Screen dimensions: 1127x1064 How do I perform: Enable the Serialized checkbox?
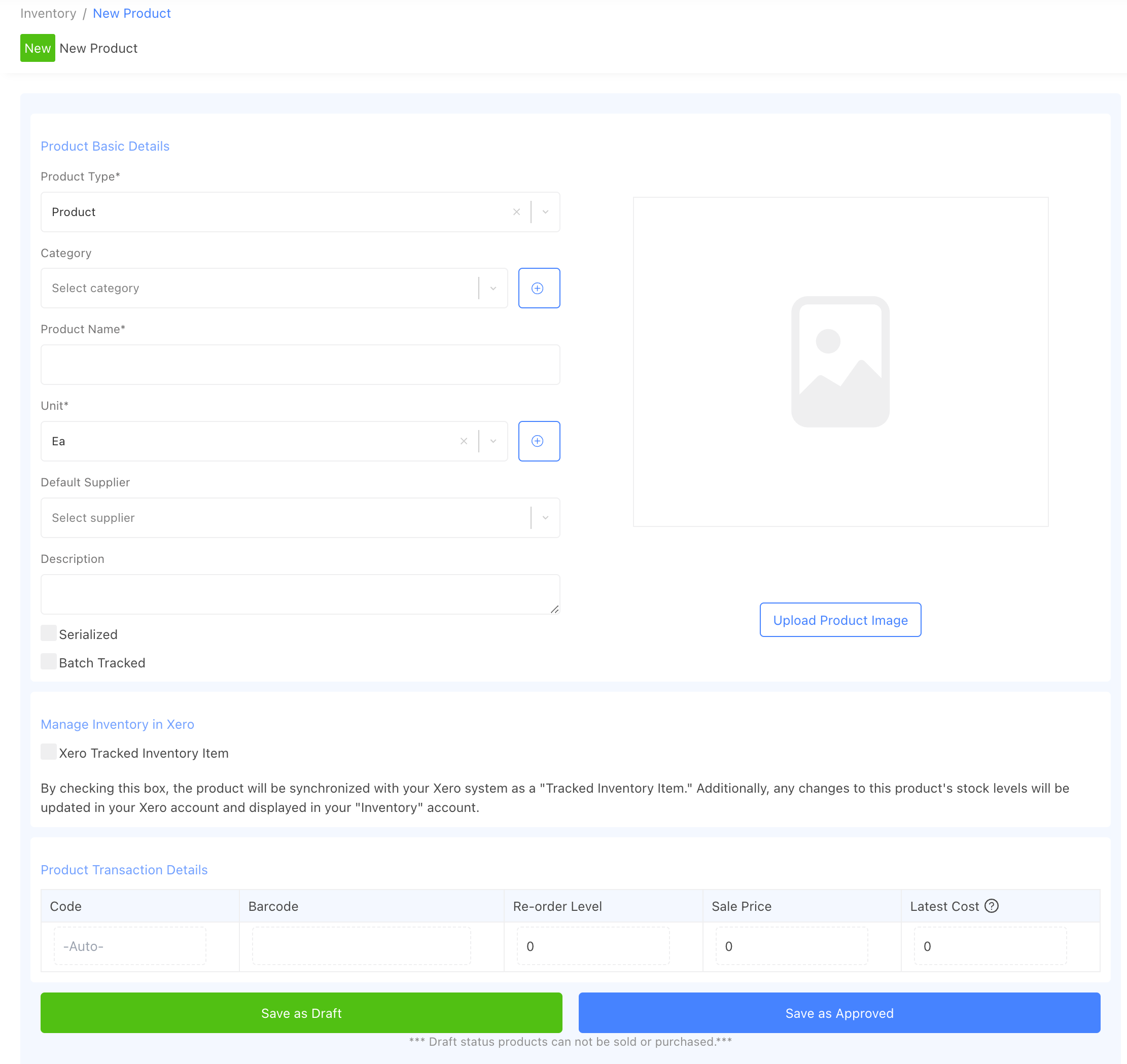click(49, 633)
